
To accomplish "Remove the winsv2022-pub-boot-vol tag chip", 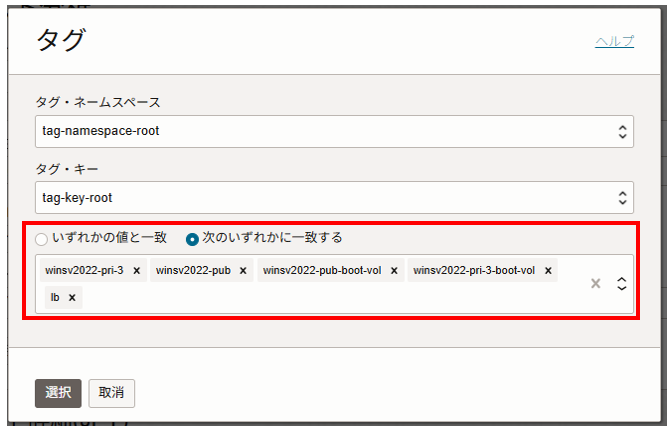I will pos(394,271).
